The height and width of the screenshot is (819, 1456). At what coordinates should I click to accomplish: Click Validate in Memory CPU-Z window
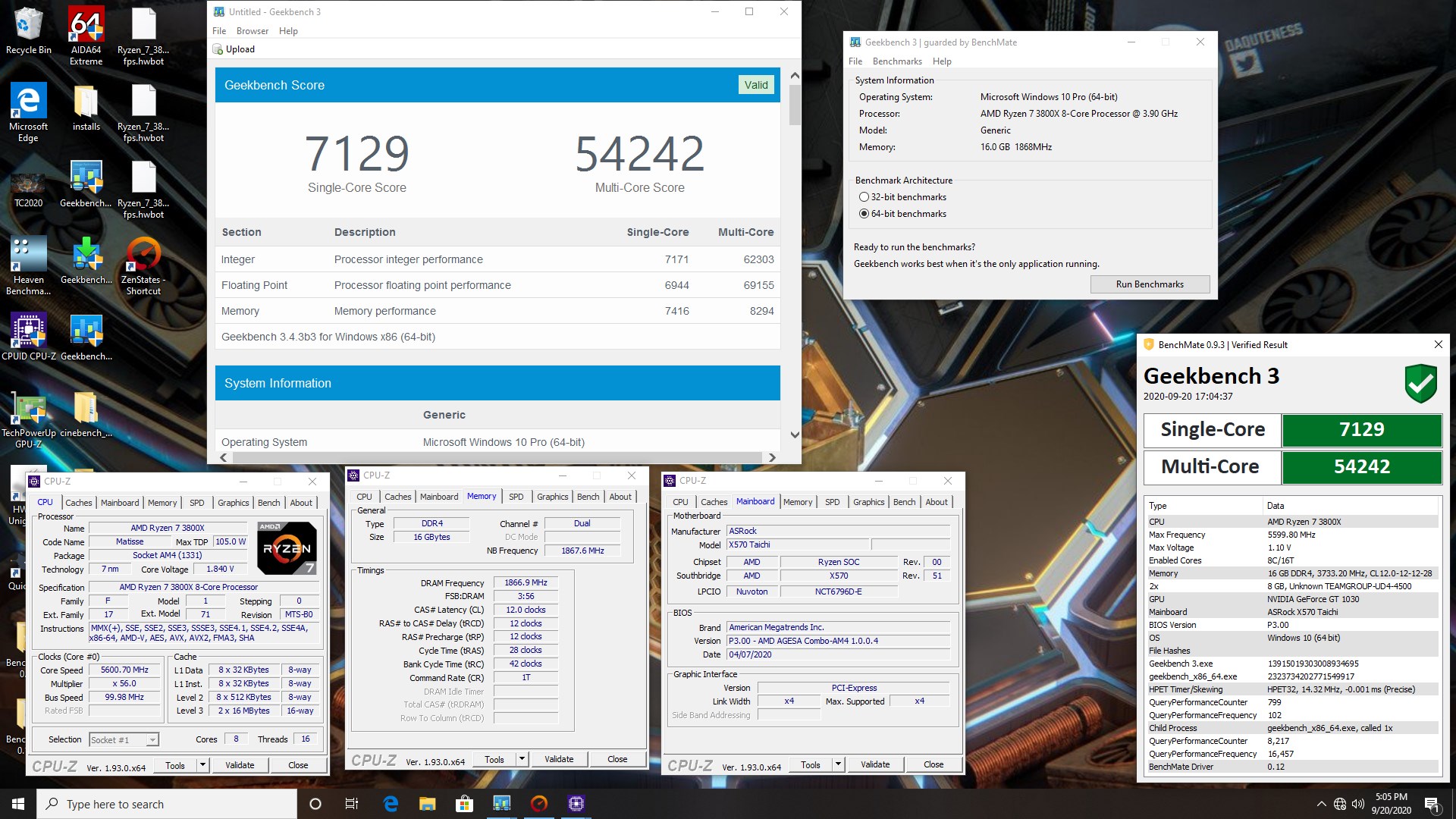pos(559,759)
